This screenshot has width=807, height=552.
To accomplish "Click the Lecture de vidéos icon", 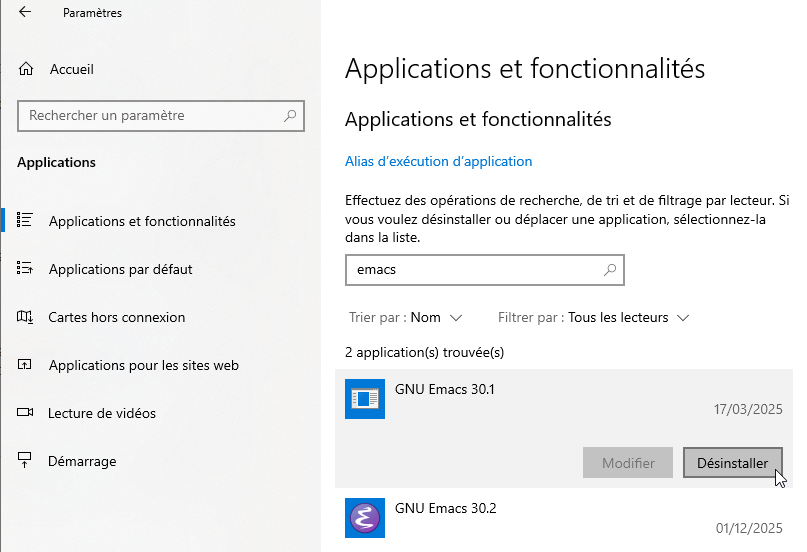I will click(x=26, y=413).
